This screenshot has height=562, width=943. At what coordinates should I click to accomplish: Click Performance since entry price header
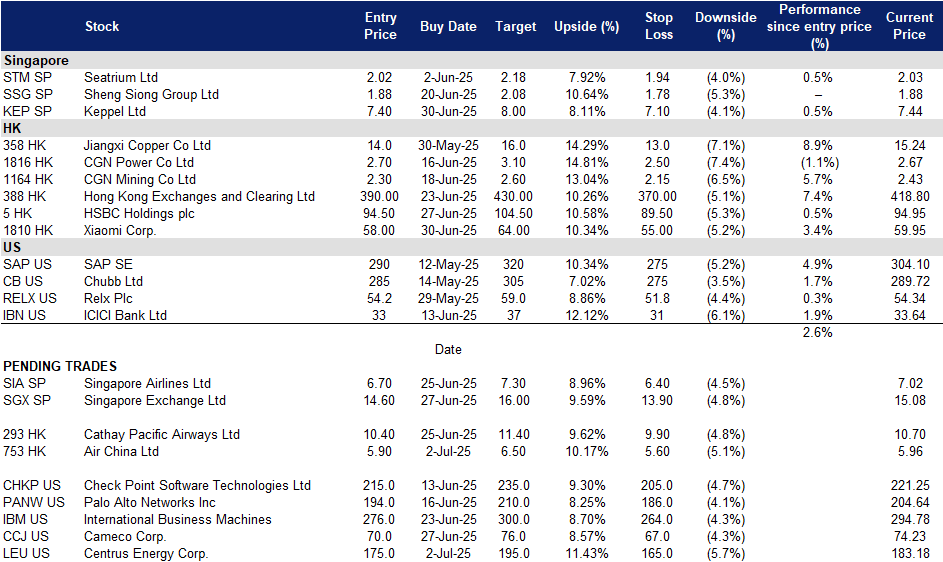coord(819,26)
